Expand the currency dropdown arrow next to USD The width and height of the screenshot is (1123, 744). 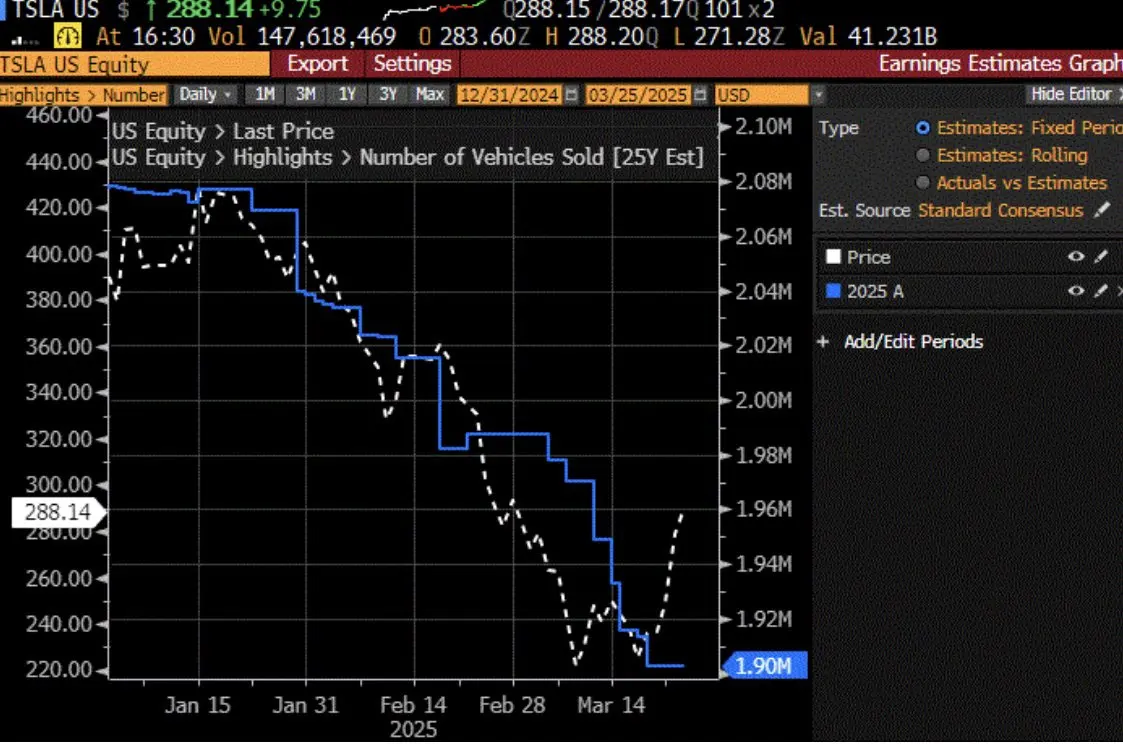[818, 95]
